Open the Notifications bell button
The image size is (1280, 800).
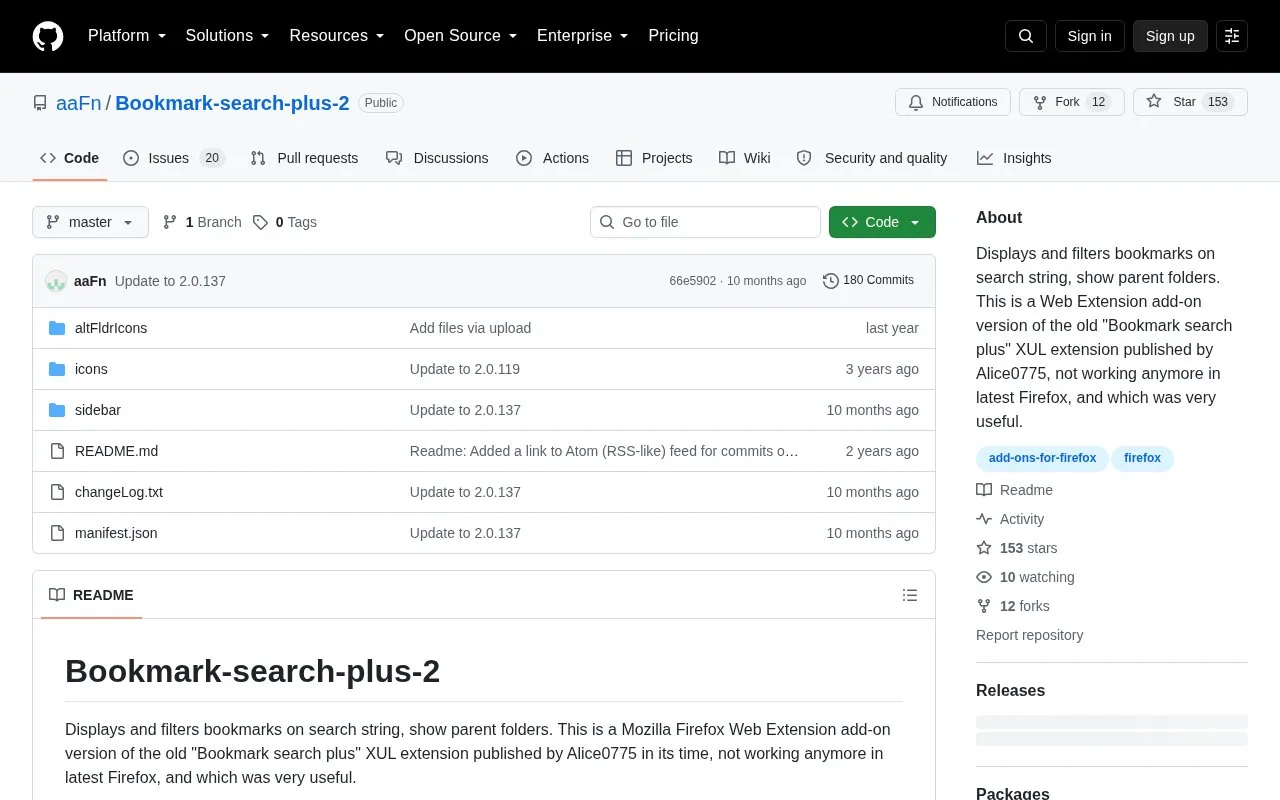click(x=953, y=102)
